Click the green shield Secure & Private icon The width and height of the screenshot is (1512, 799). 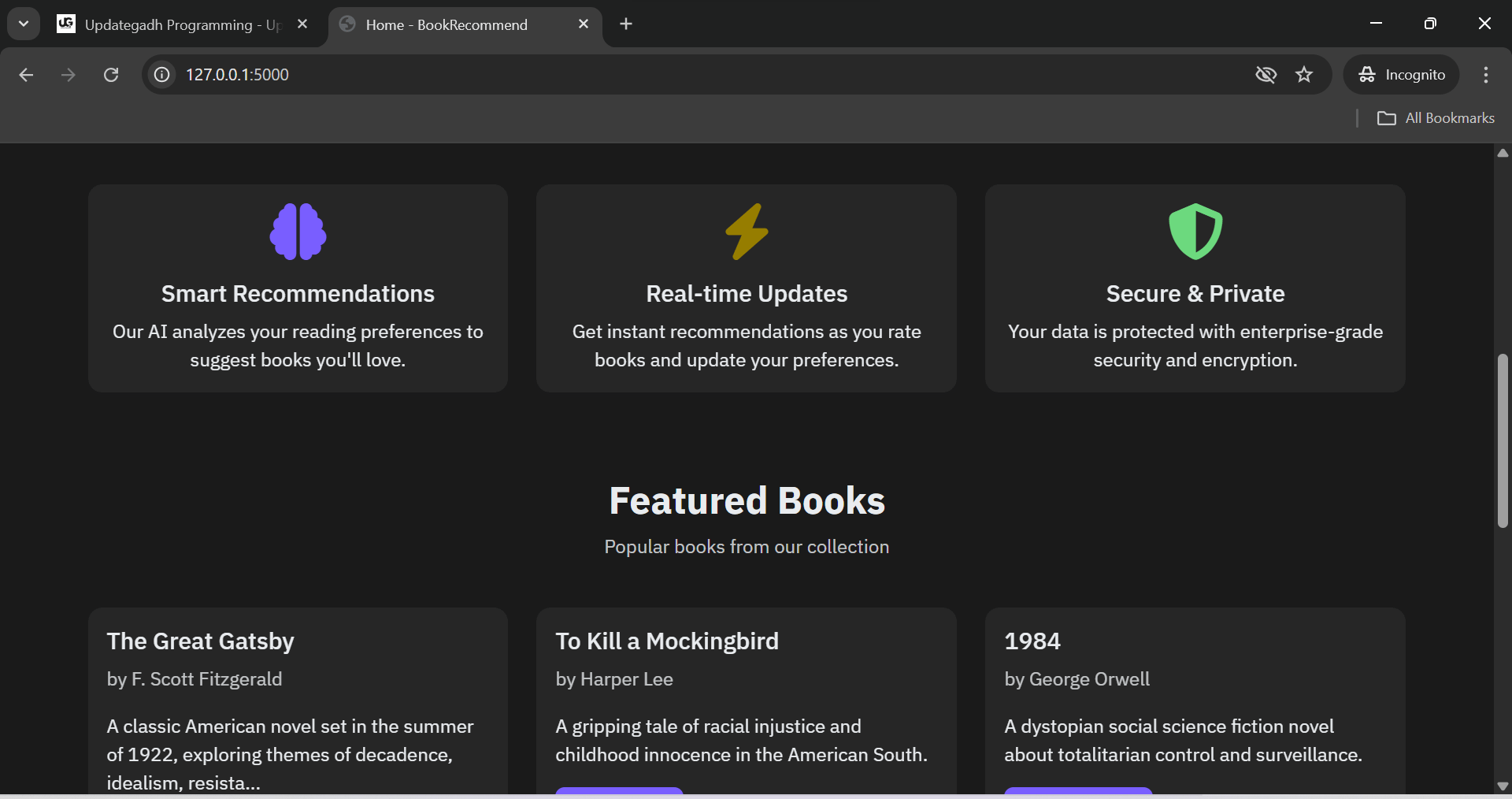(1195, 232)
